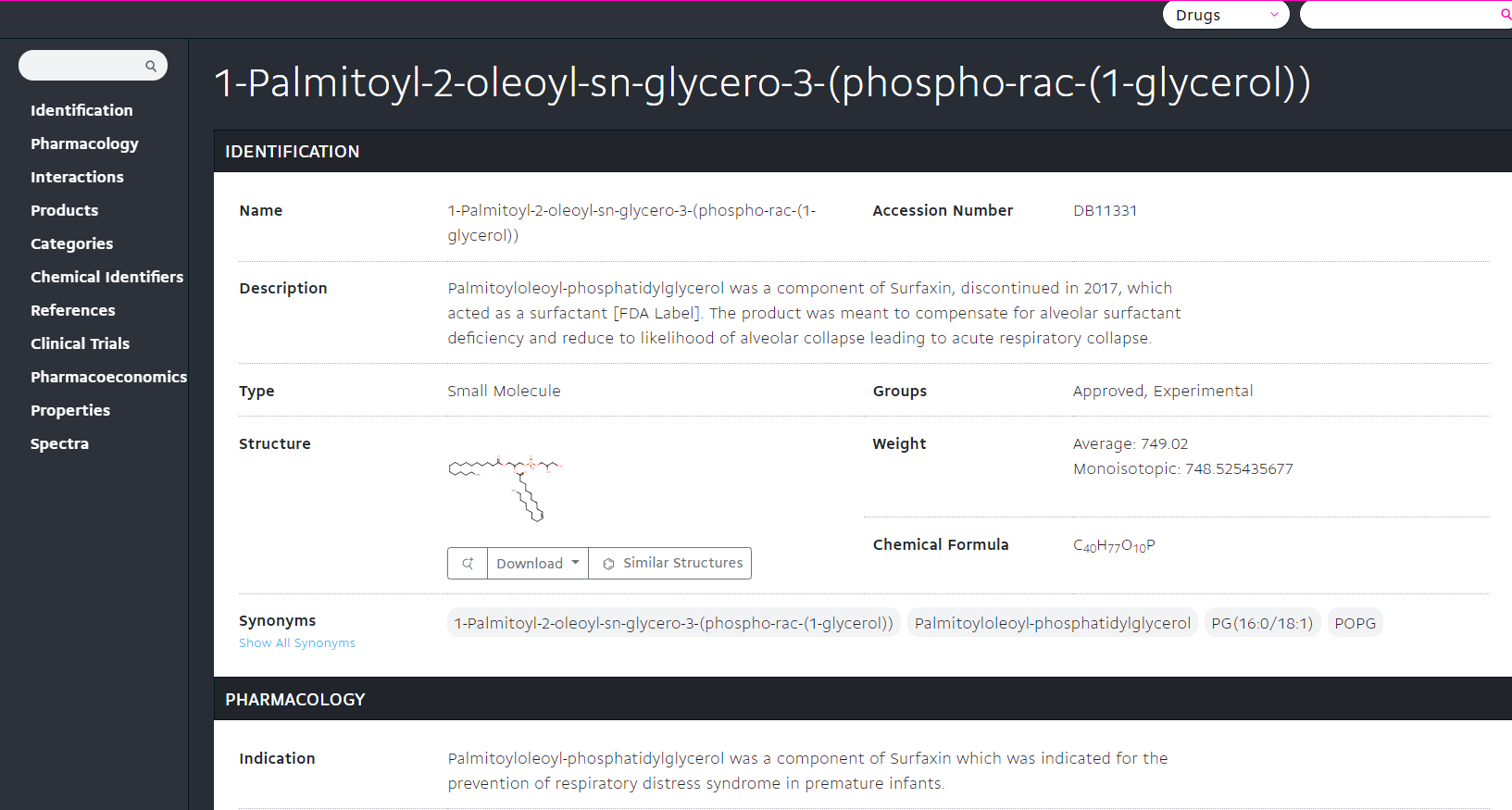Select Spectra in the sidebar
Screen dimensions: 1512x810
pos(59,443)
